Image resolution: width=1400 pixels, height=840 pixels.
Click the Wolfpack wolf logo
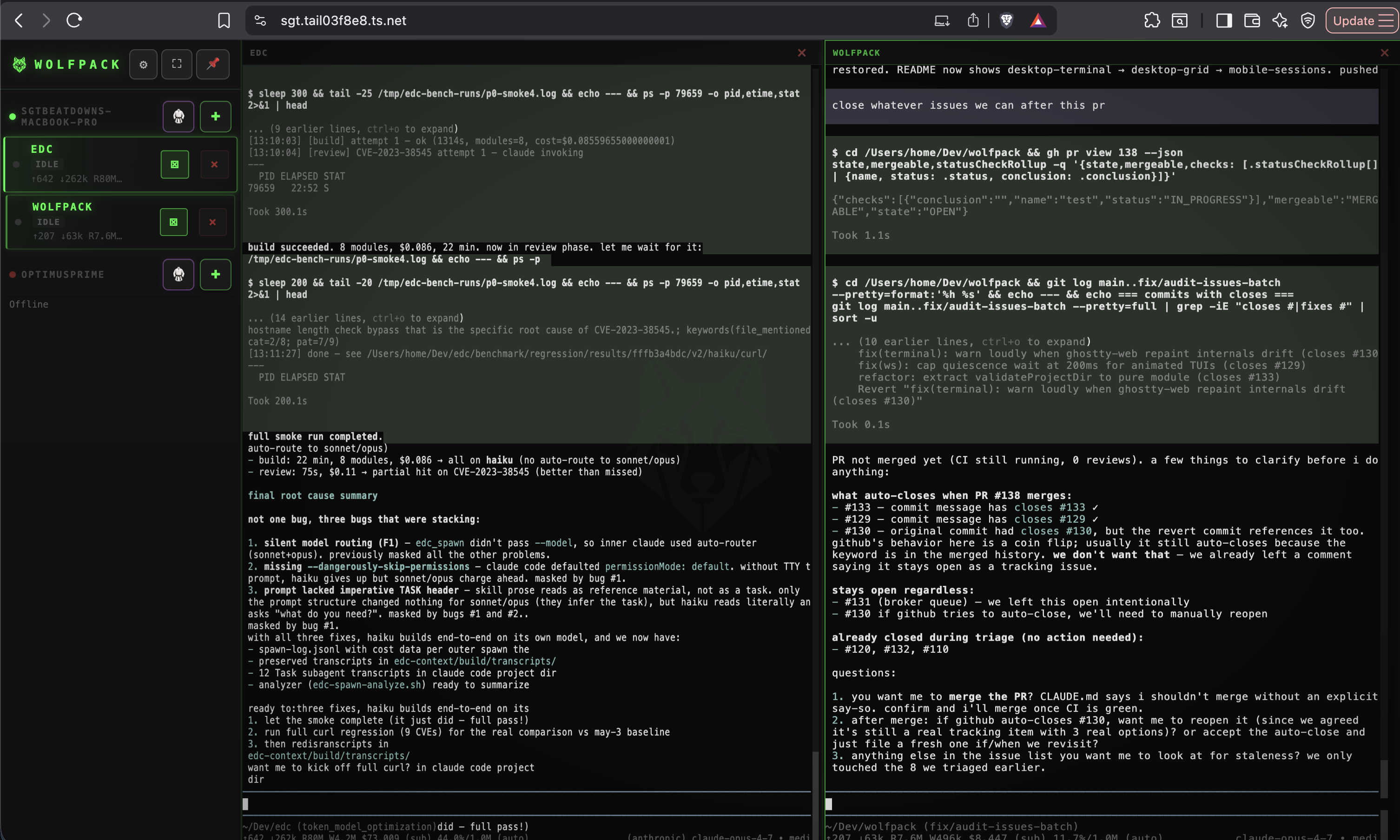pos(20,65)
